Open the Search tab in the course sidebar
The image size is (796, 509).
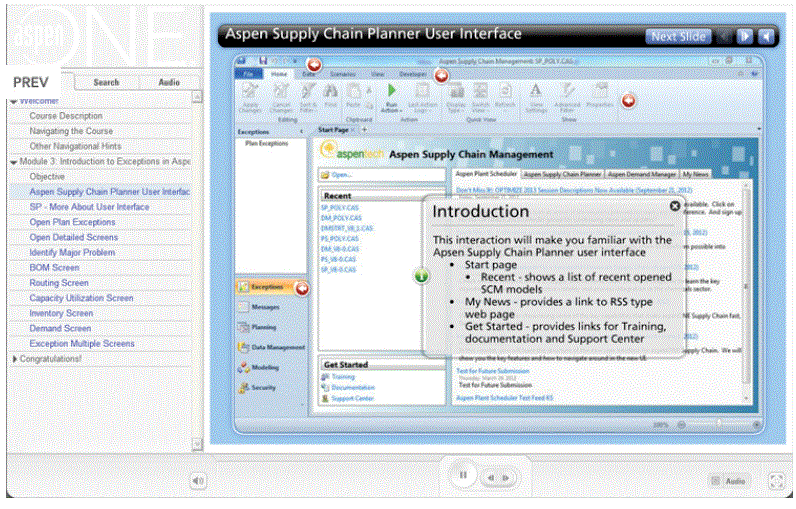(106, 82)
